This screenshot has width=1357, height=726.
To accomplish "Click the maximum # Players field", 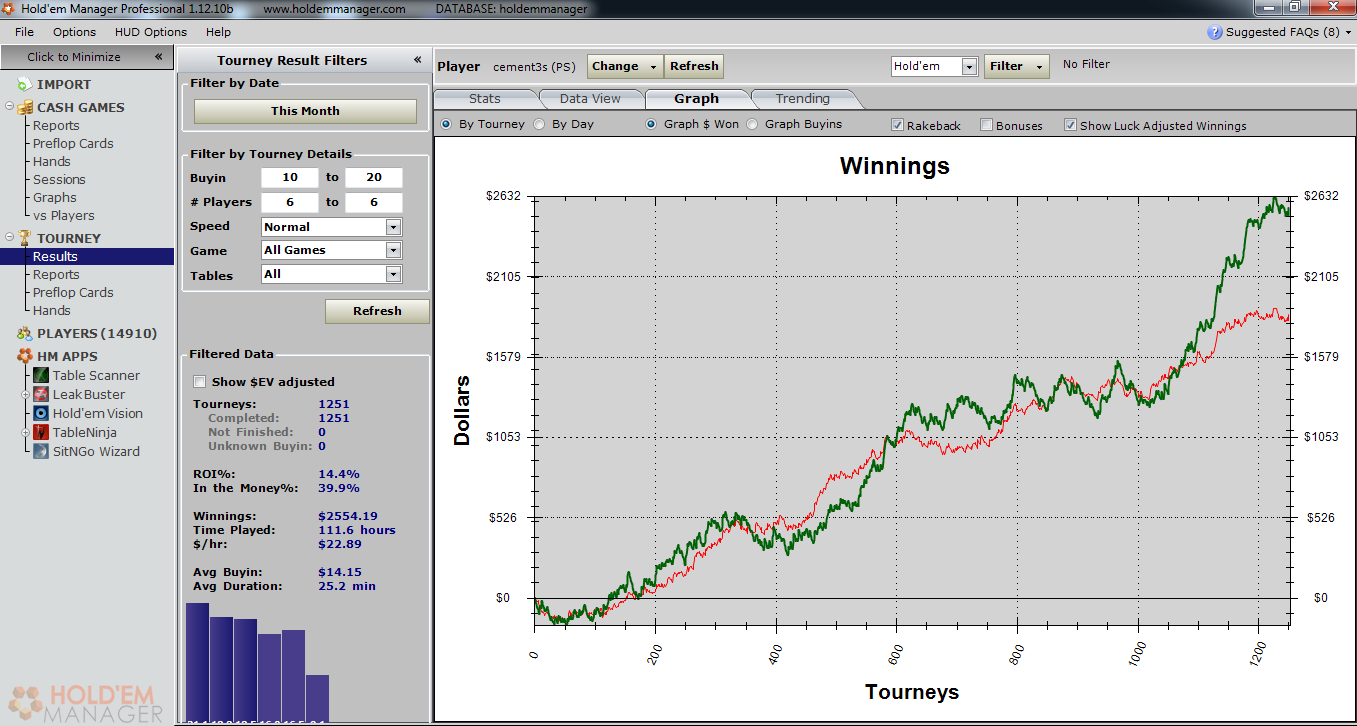I will (374, 202).
